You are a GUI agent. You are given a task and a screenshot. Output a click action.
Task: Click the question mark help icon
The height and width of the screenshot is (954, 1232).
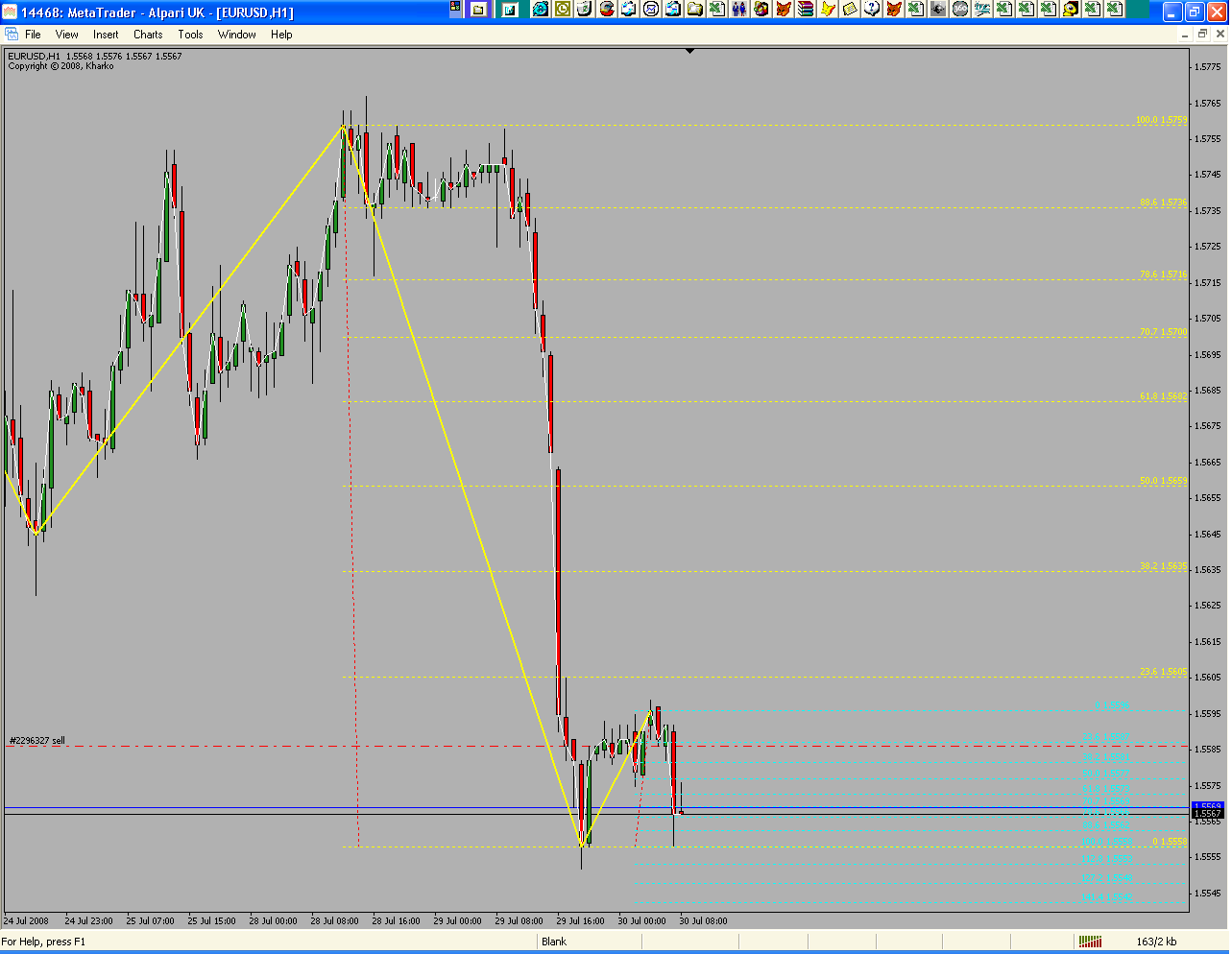[x=872, y=10]
